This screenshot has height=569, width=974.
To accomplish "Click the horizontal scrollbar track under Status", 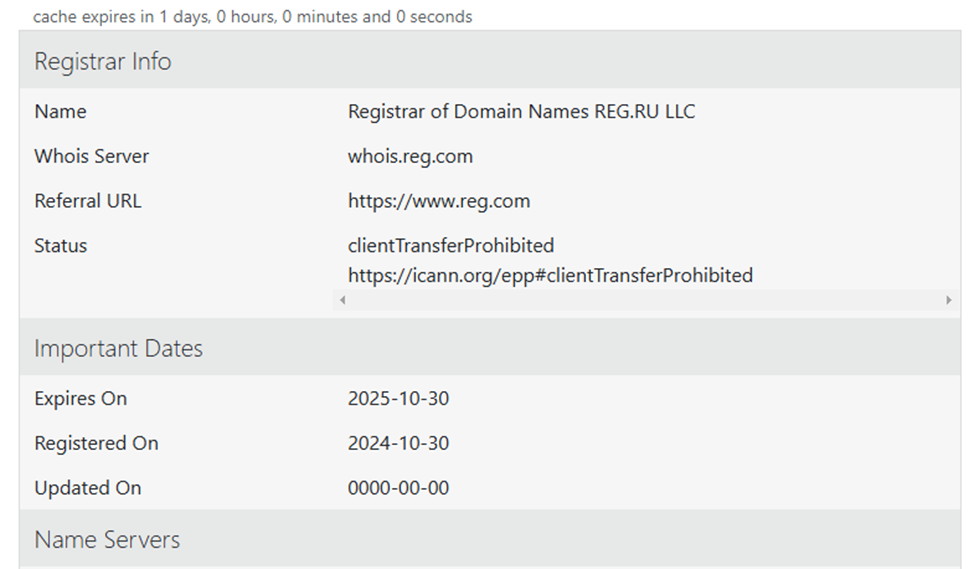I will coord(645,300).
